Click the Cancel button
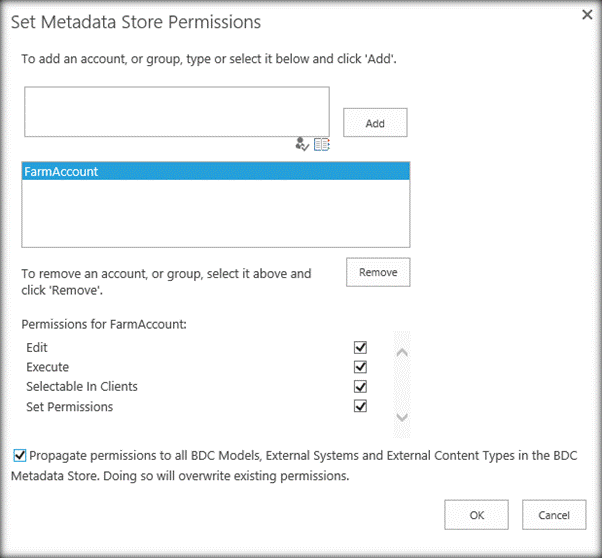This screenshot has height=558, width=602. click(x=553, y=515)
